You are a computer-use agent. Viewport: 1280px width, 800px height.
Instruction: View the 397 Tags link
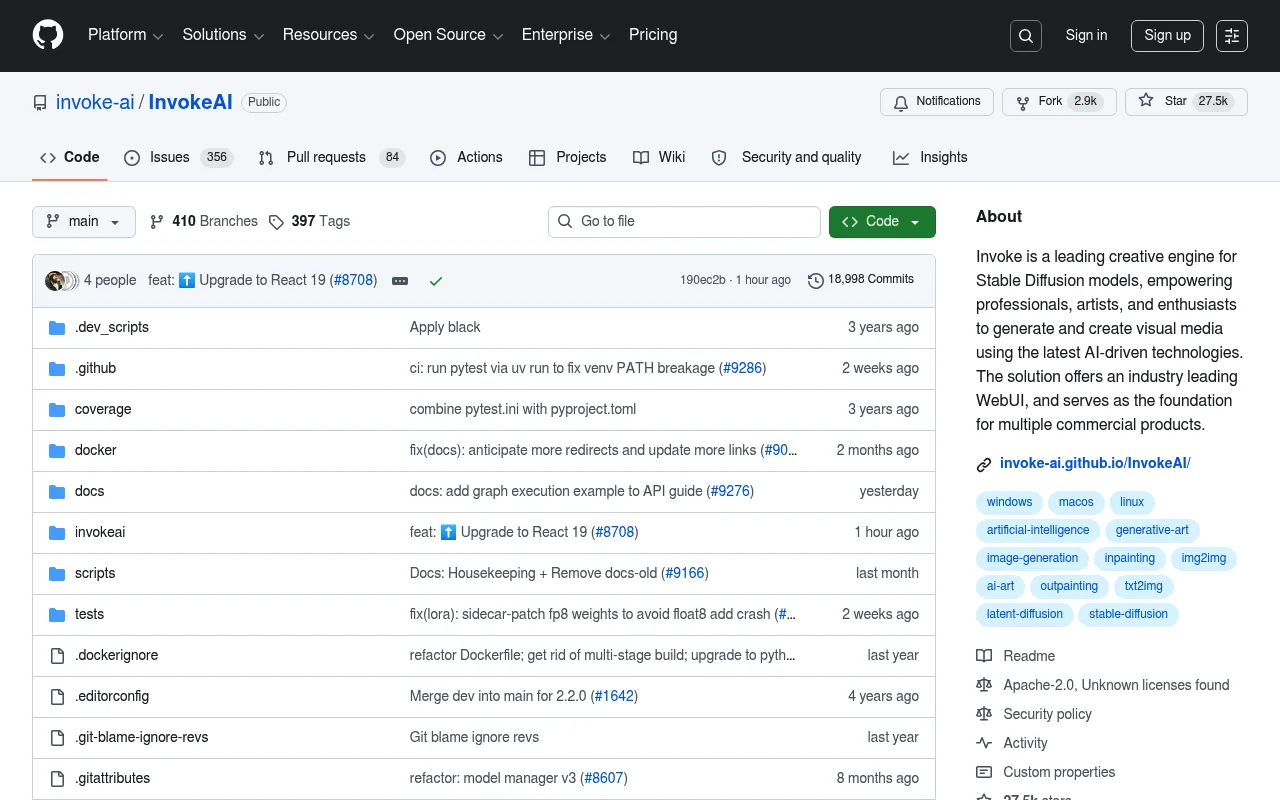(x=309, y=222)
